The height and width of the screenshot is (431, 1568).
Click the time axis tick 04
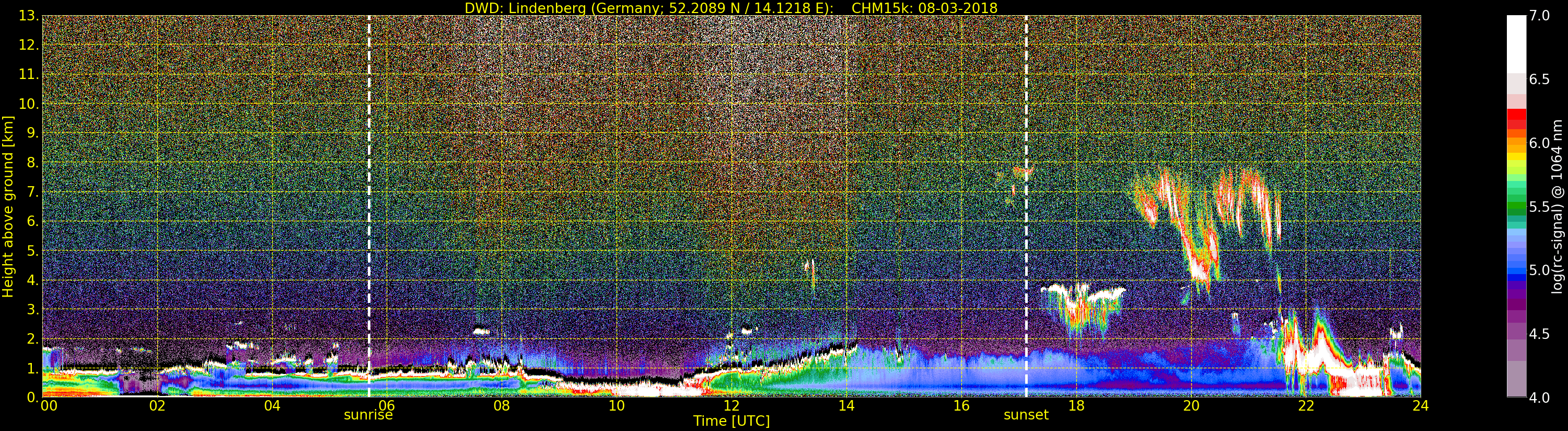click(x=272, y=405)
